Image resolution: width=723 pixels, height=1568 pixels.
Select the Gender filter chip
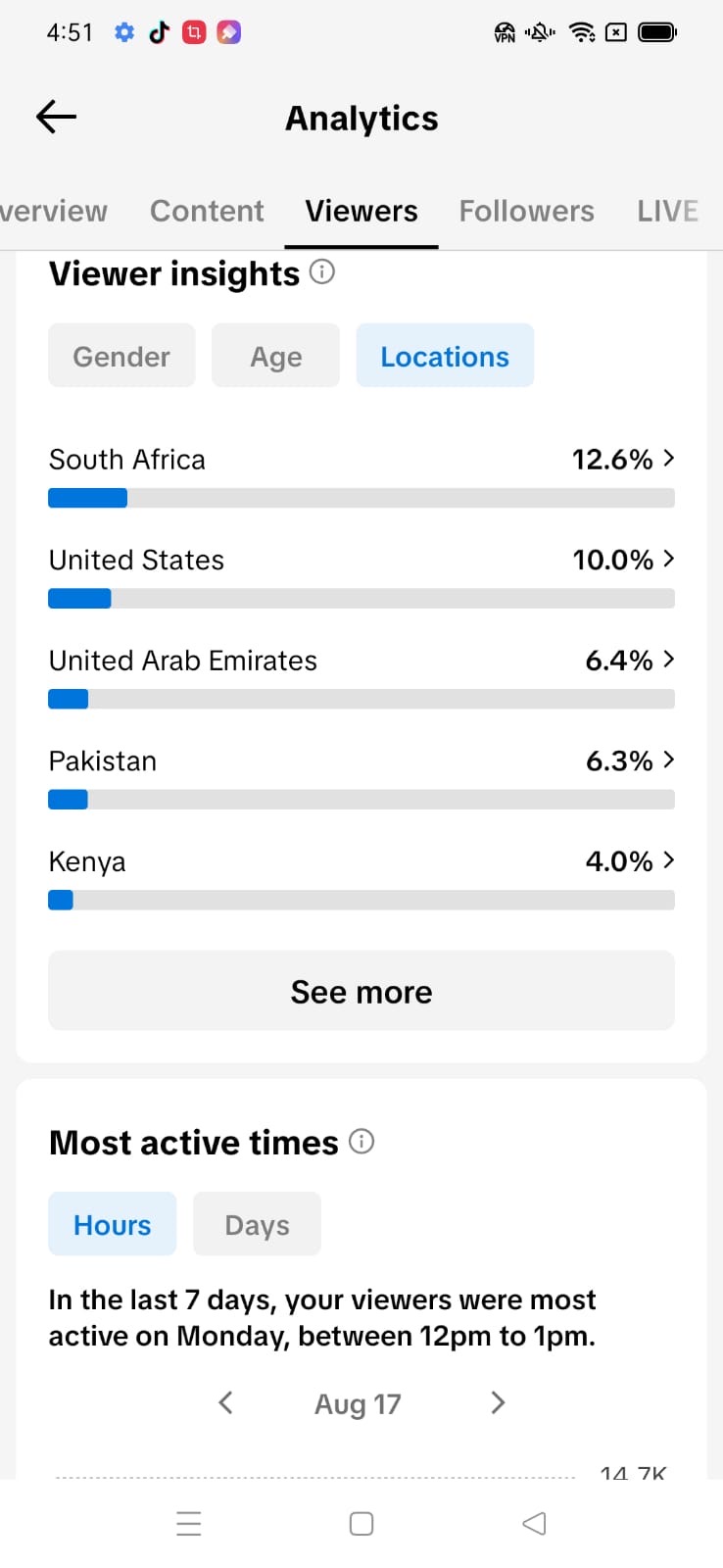[121, 356]
